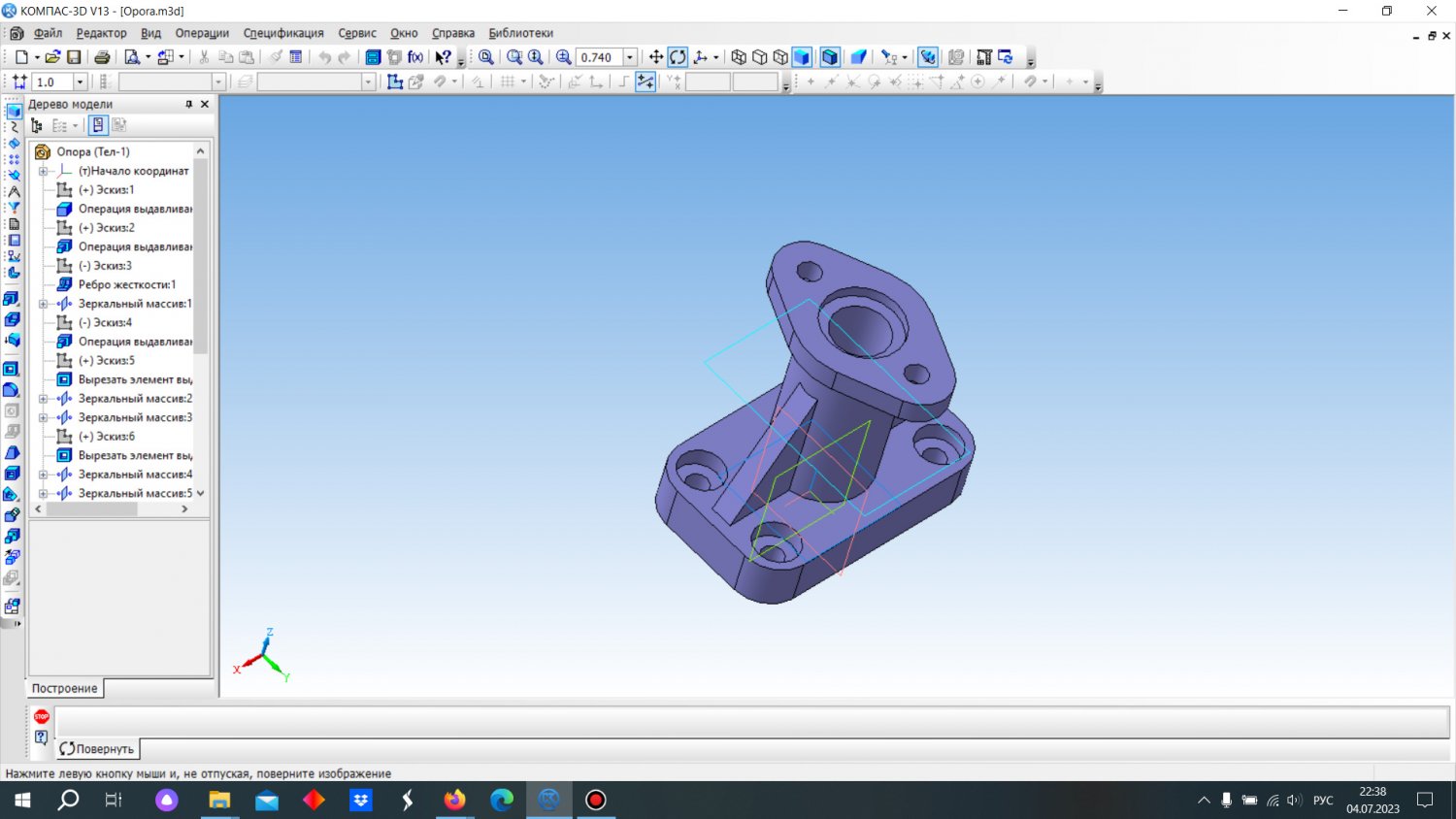Toggle the snap/ortho highlighted icon in second toolbar
This screenshot has height=819, width=1456.
[x=645, y=82]
